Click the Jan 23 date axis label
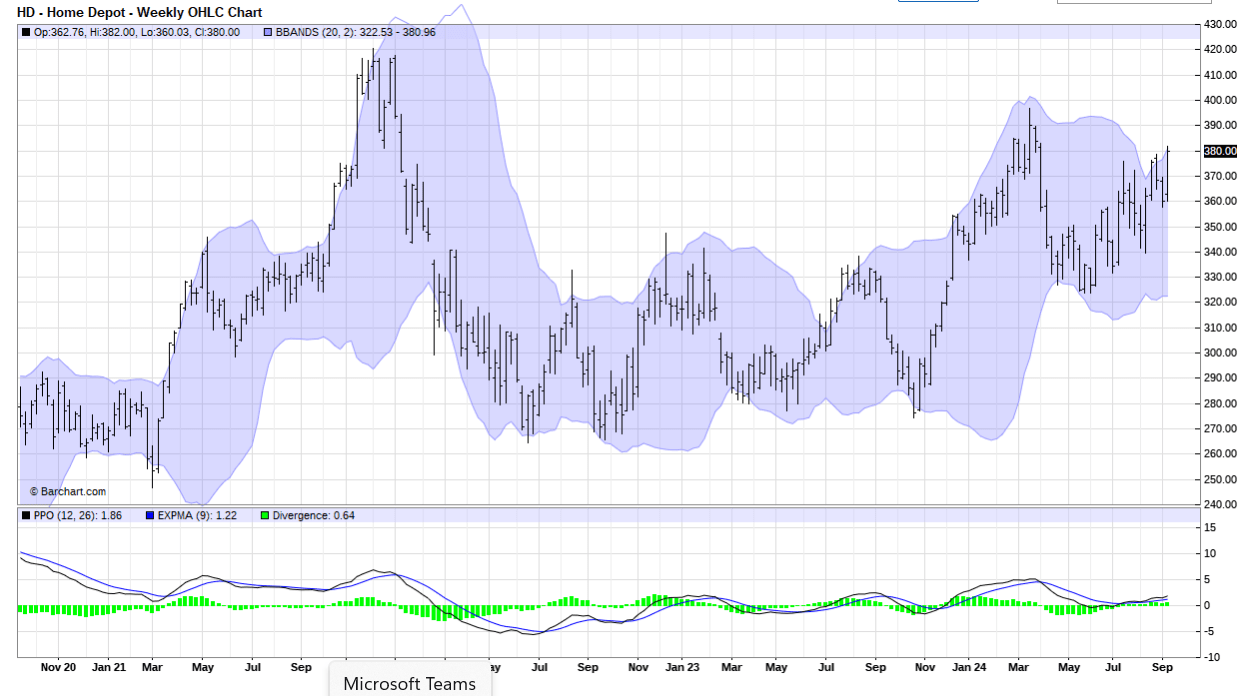 (x=681, y=666)
